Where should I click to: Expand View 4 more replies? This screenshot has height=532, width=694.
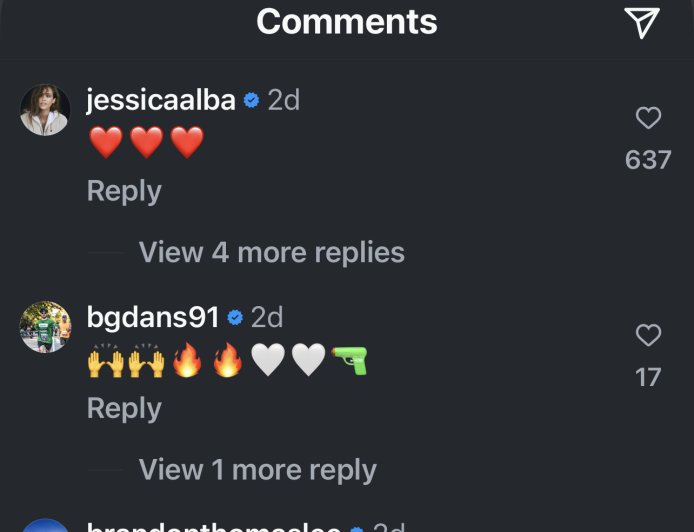(x=272, y=252)
